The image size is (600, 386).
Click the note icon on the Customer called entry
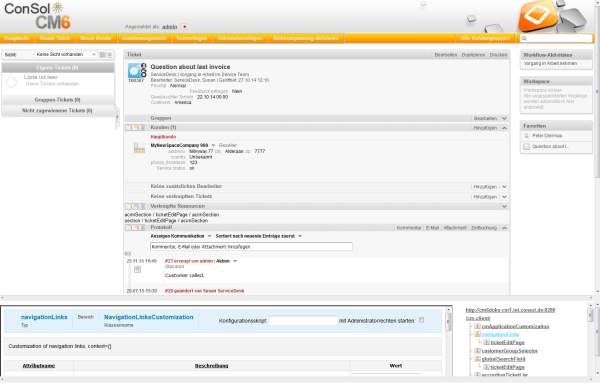point(137,269)
